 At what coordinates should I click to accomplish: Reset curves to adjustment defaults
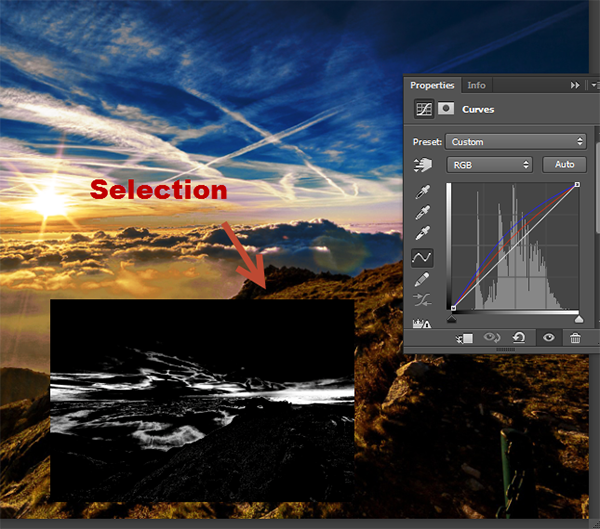coord(519,338)
